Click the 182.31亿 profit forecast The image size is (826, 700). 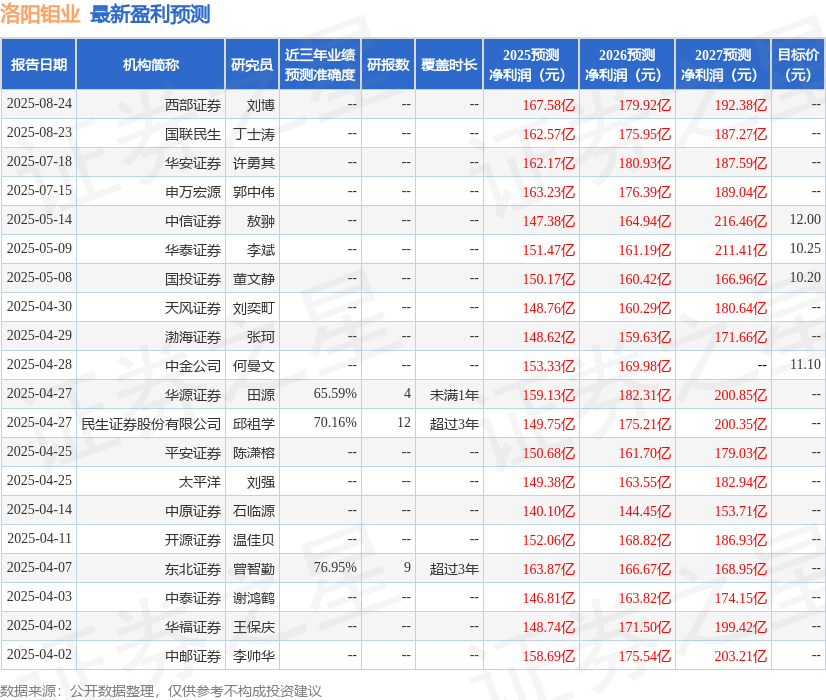pyautogui.click(x=645, y=395)
